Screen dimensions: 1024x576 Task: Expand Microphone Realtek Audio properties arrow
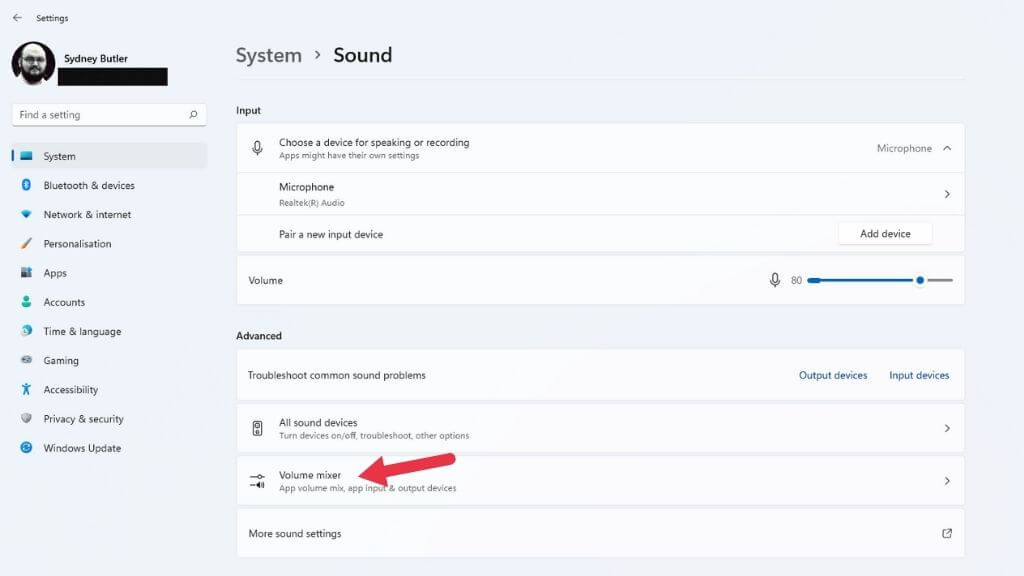click(x=947, y=194)
